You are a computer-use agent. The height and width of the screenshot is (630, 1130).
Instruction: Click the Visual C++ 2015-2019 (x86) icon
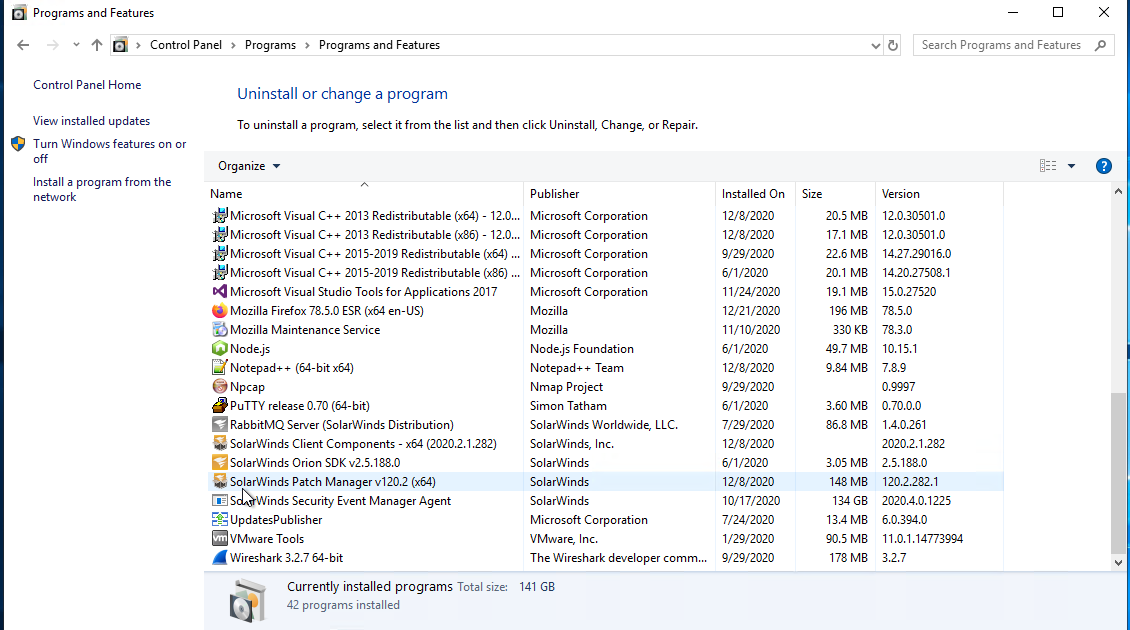pos(220,272)
